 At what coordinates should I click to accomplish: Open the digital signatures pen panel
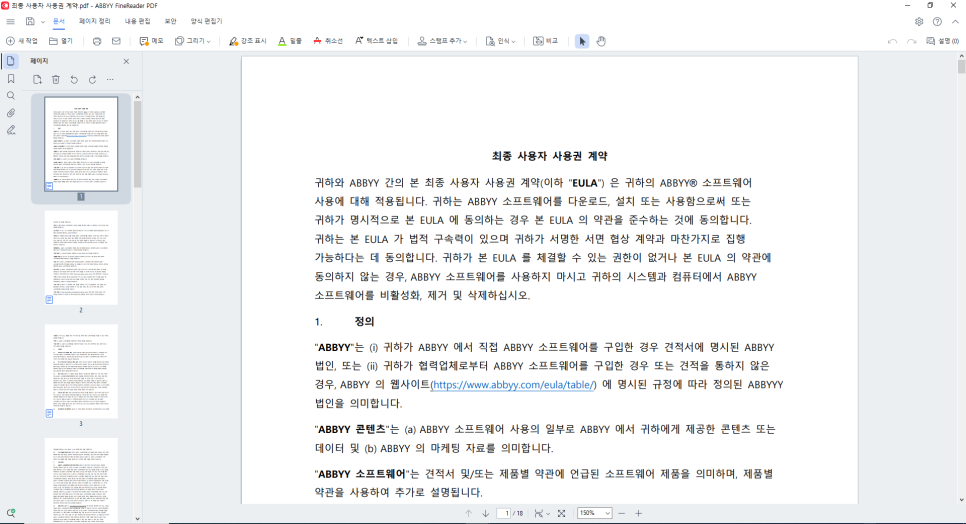10,131
